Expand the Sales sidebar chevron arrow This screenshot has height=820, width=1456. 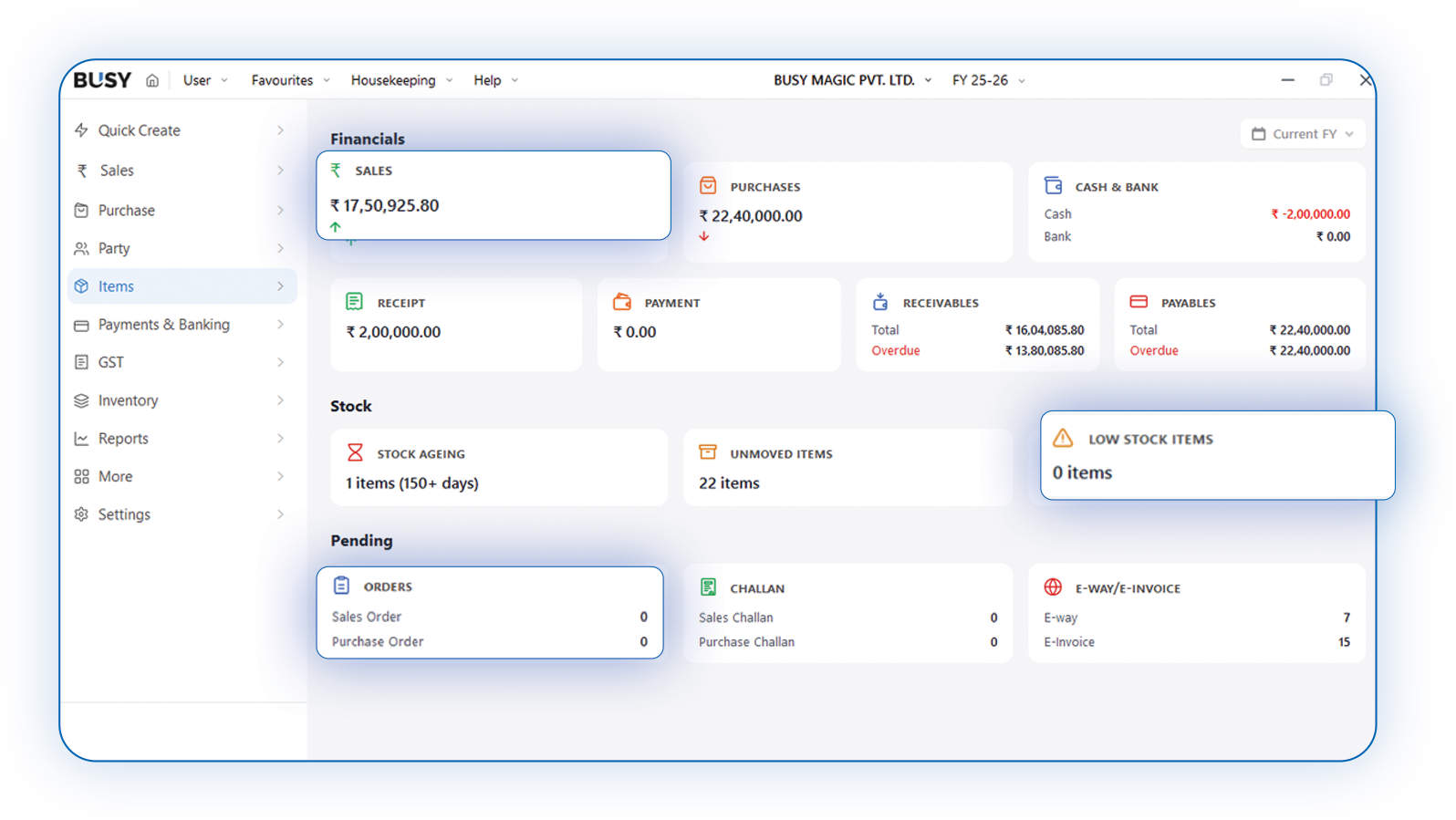pyautogui.click(x=280, y=171)
